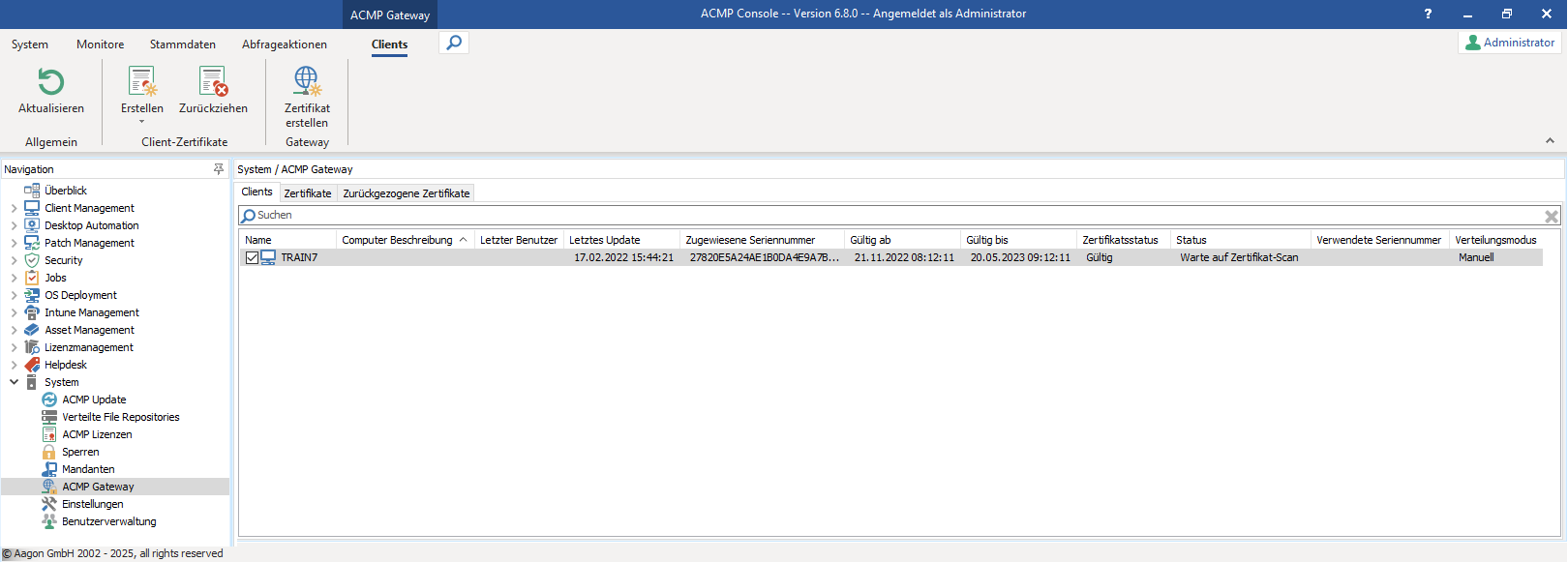Click the Aktualisieren refresh icon
Viewport: 1568px width, 562px height.
click(51, 82)
